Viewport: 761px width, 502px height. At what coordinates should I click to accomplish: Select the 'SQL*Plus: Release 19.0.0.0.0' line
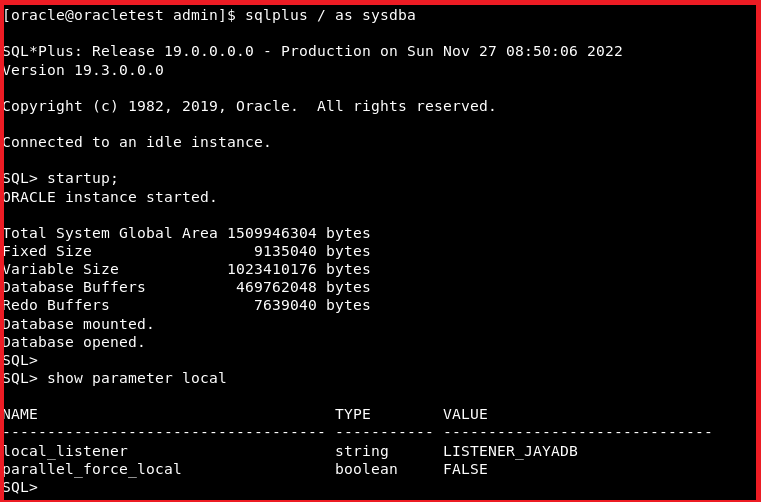click(x=313, y=51)
